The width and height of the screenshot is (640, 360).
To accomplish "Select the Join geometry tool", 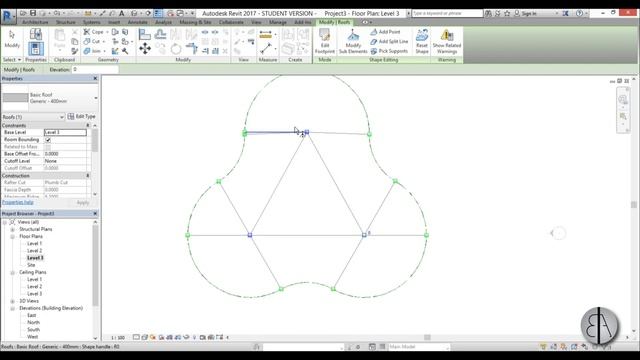I will pos(92,51).
